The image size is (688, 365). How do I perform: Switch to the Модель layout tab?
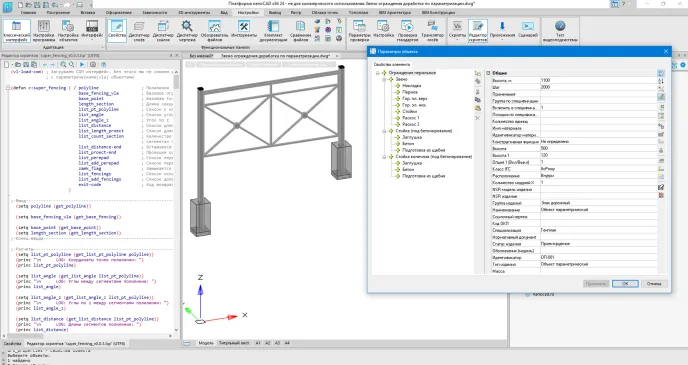pyautogui.click(x=206, y=343)
